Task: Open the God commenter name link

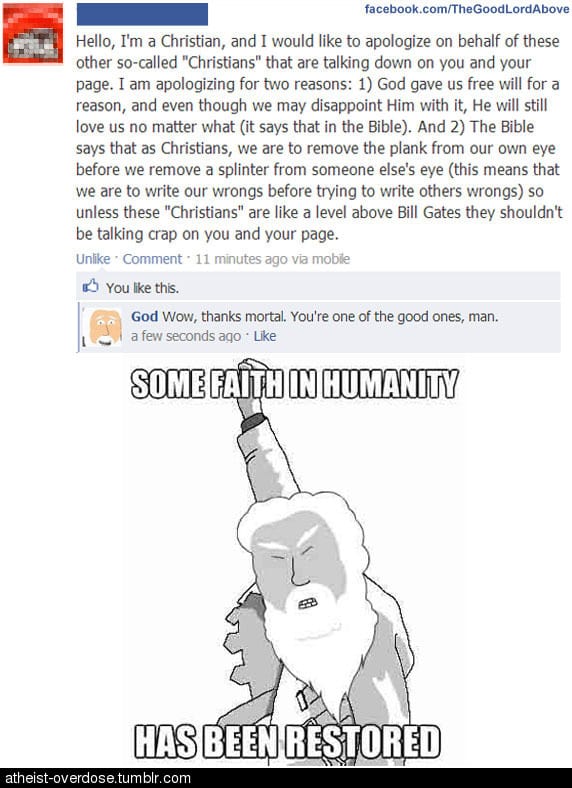Action: click(x=144, y=316)
